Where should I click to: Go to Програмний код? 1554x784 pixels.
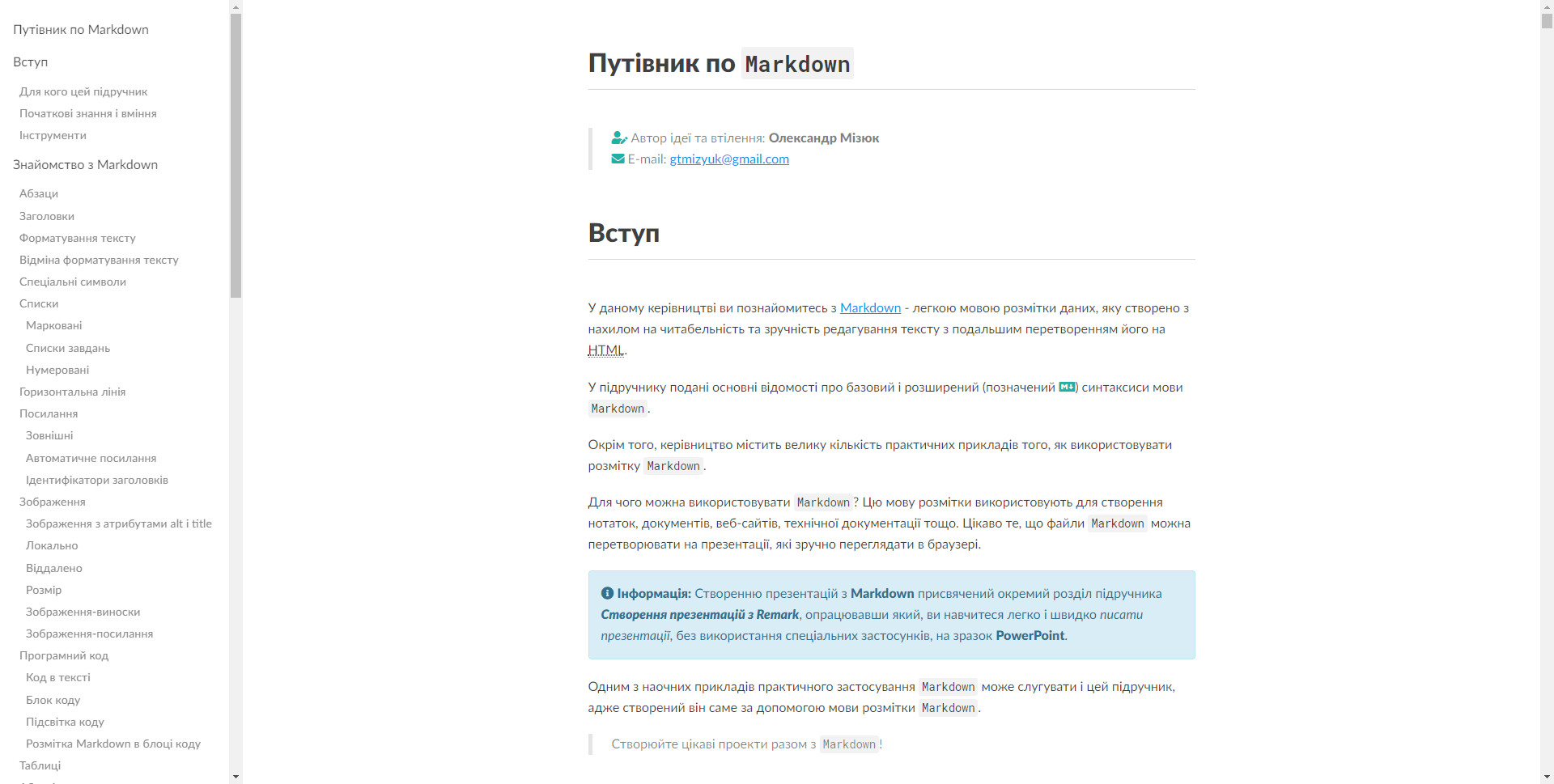click(x=64, y=655)
